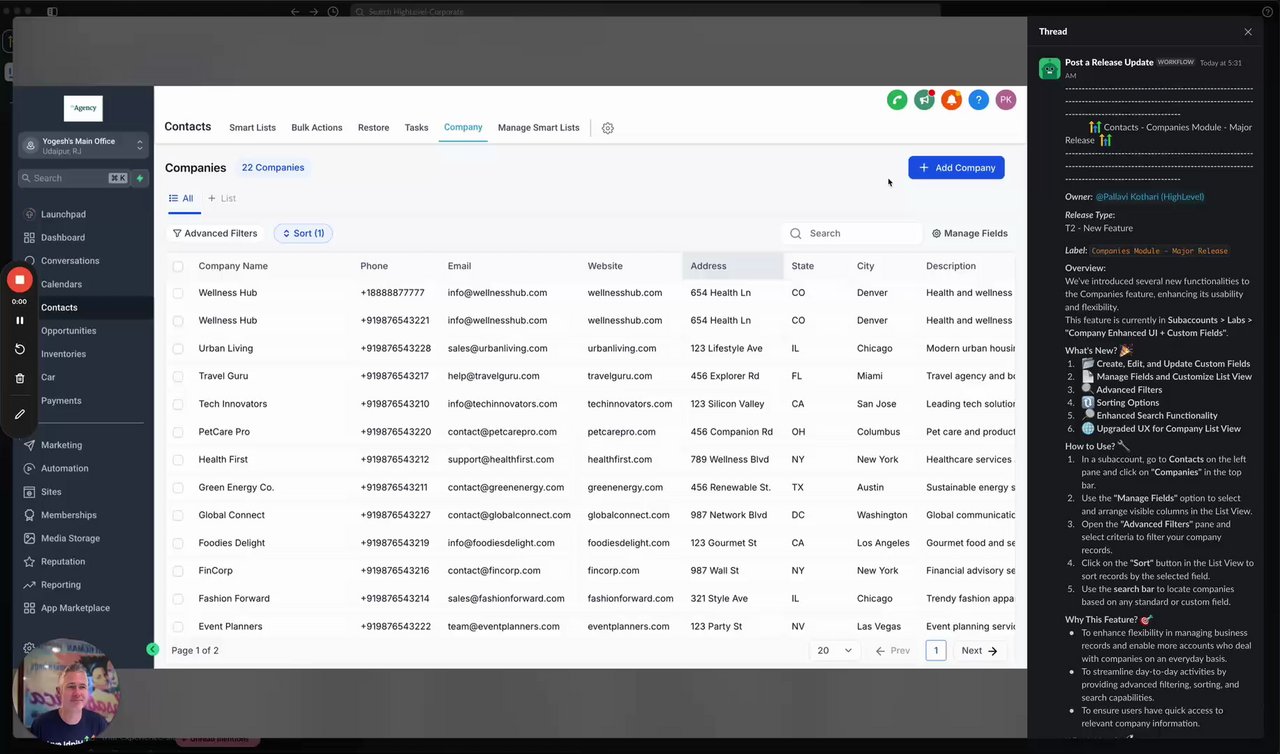
Task: Click the Search HighLevel Corporate top bar
Action: (645, 12)
